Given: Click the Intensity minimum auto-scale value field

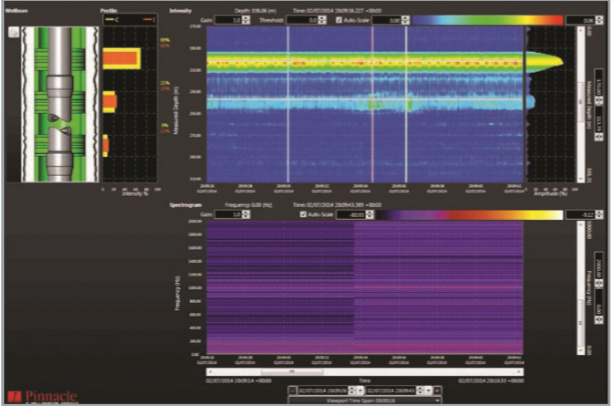Looking at the screenshot, I should pyautogui.click(x=396, y=19).
